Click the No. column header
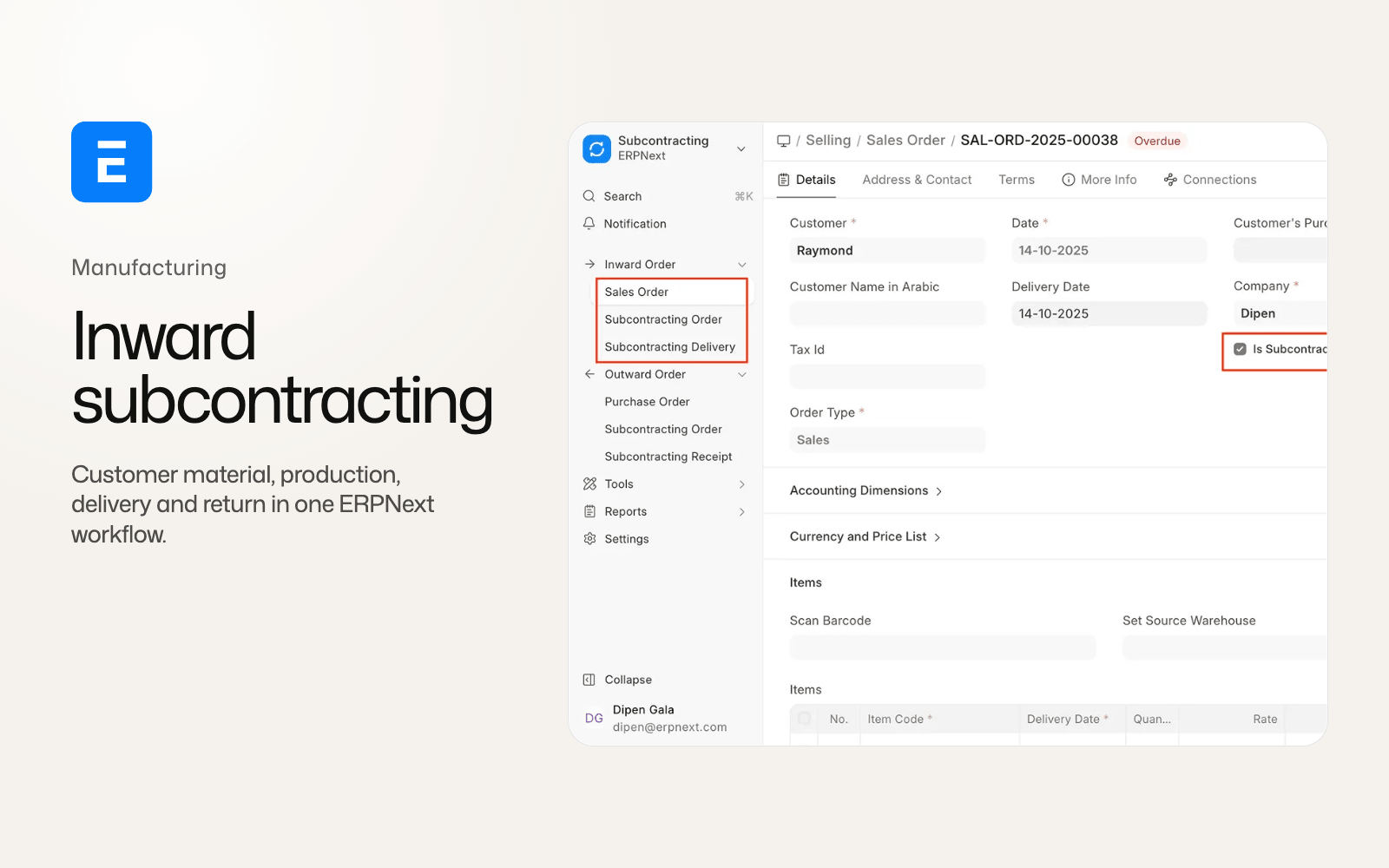 pyautogui.click(x=839, y=719)
